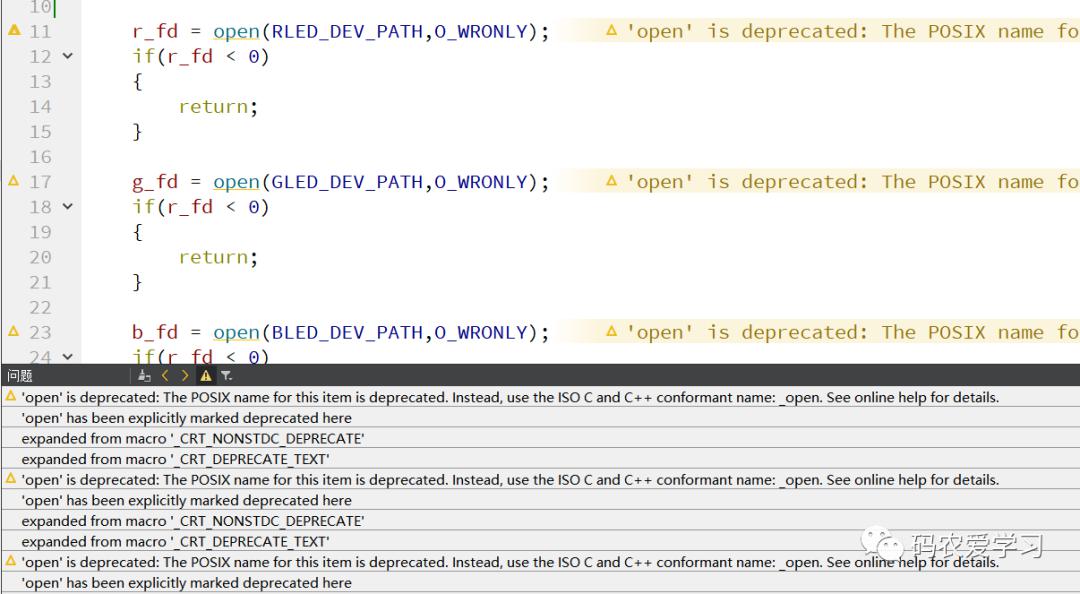This screenshot has width=1080, height=594.
Task: Clear the issues list with the broom icon
Action: pos(144,376)
